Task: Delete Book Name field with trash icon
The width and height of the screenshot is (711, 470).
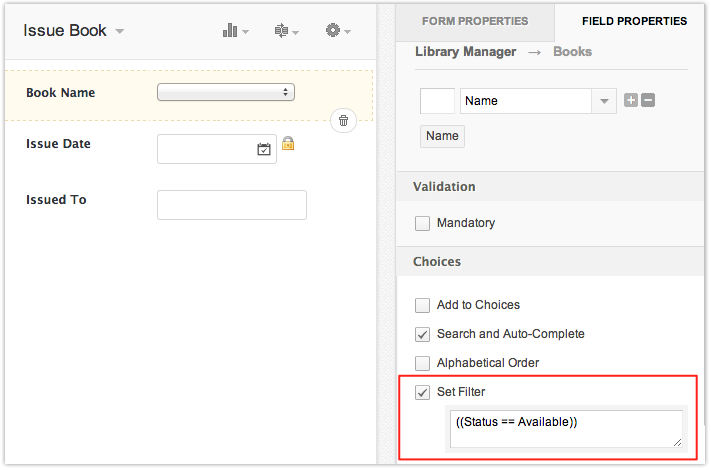Action: click(x=343, y=121)
